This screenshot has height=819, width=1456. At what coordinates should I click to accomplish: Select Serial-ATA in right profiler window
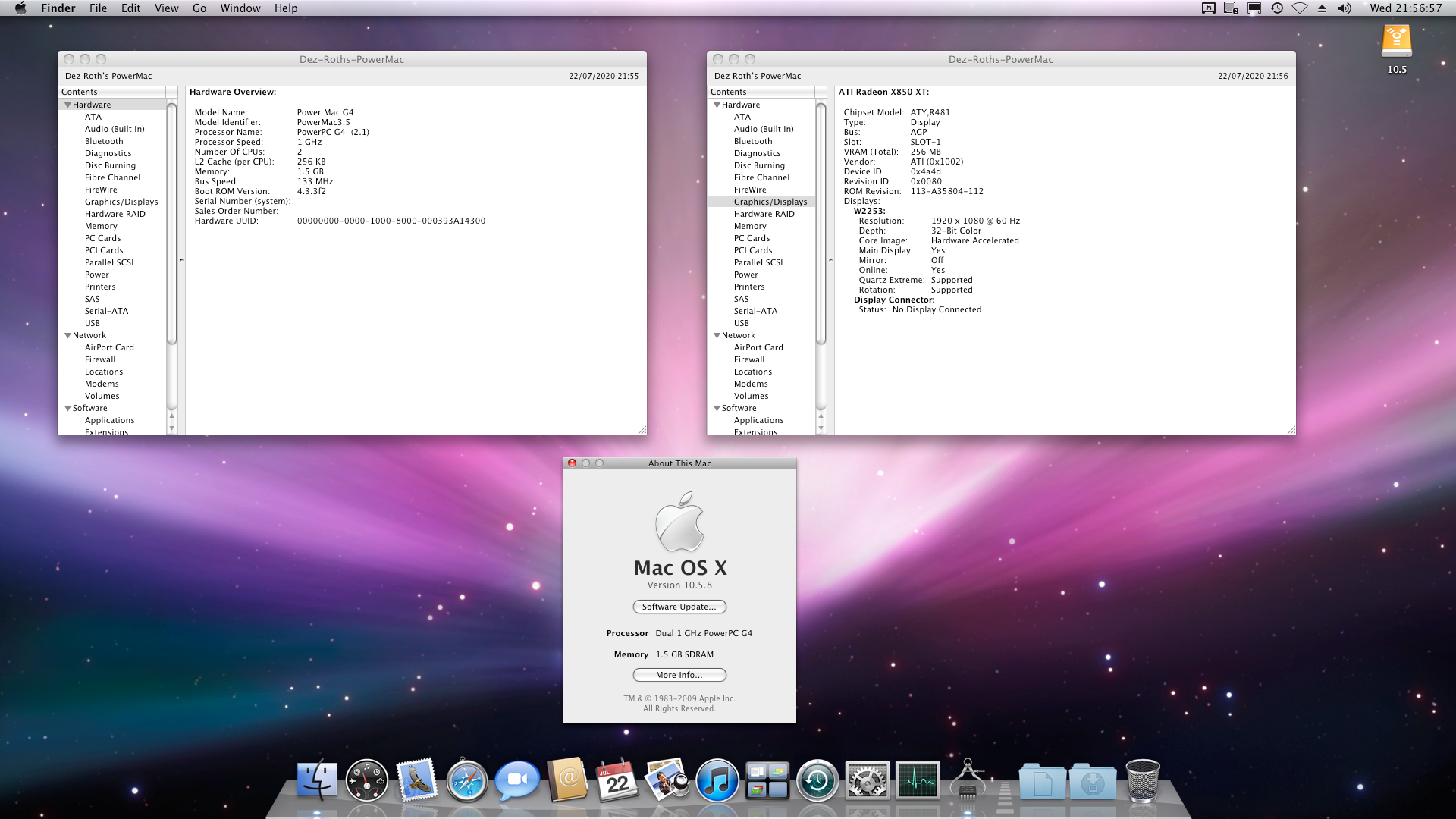coord(755,311)
